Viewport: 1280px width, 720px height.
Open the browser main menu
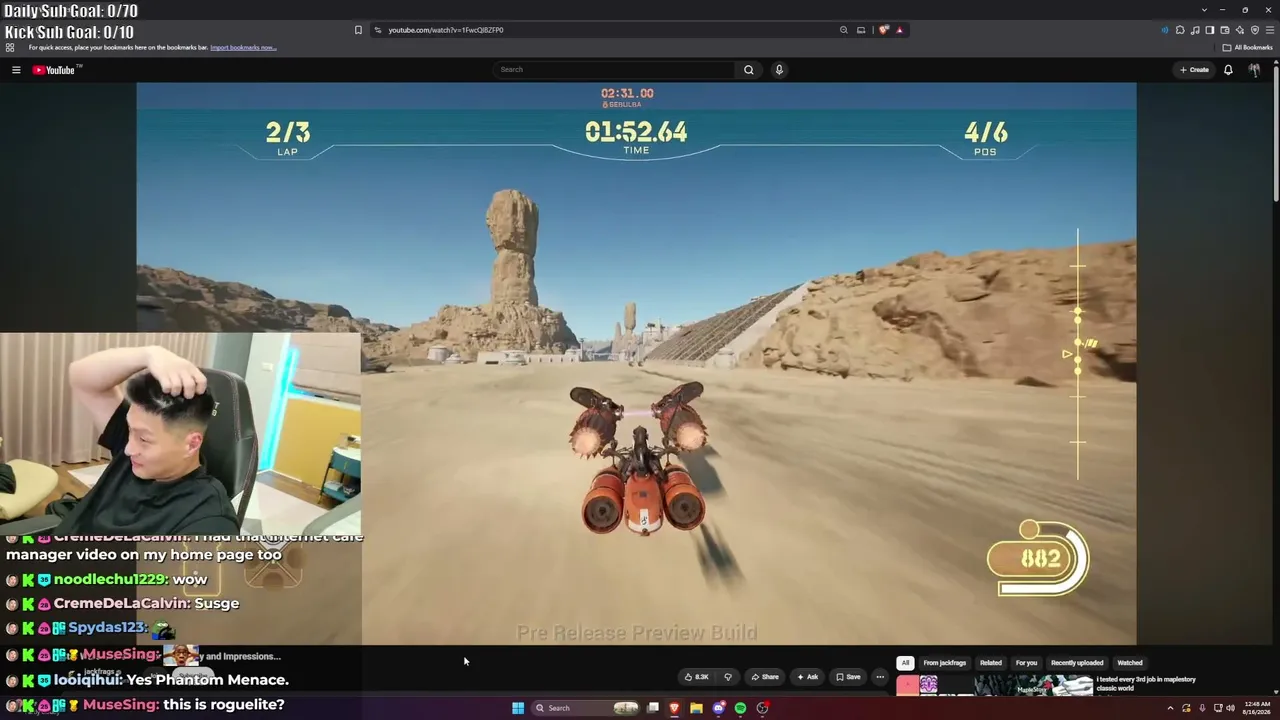(x=1270, y=30)
